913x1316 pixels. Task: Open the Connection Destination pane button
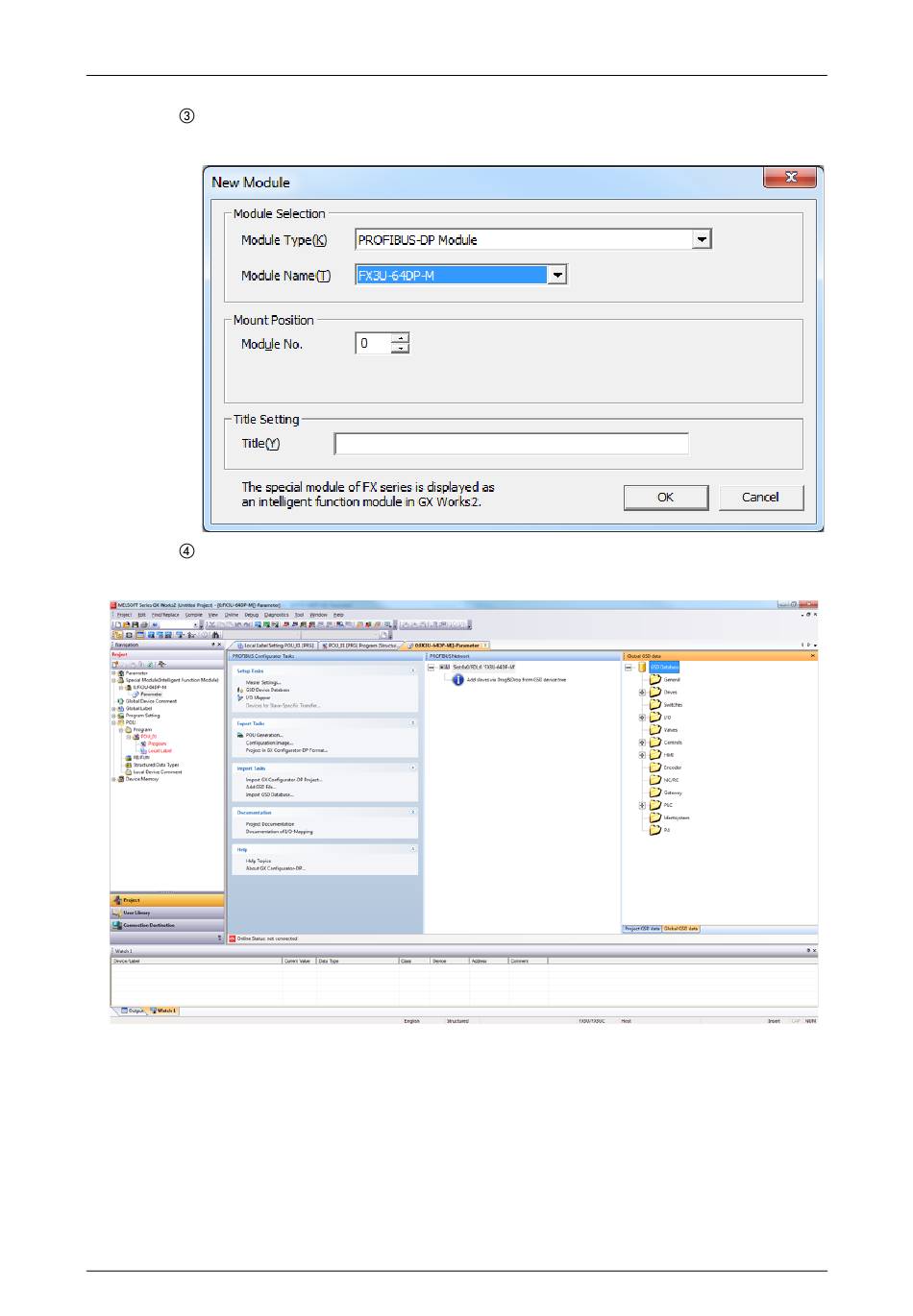(x=167, y=925)
